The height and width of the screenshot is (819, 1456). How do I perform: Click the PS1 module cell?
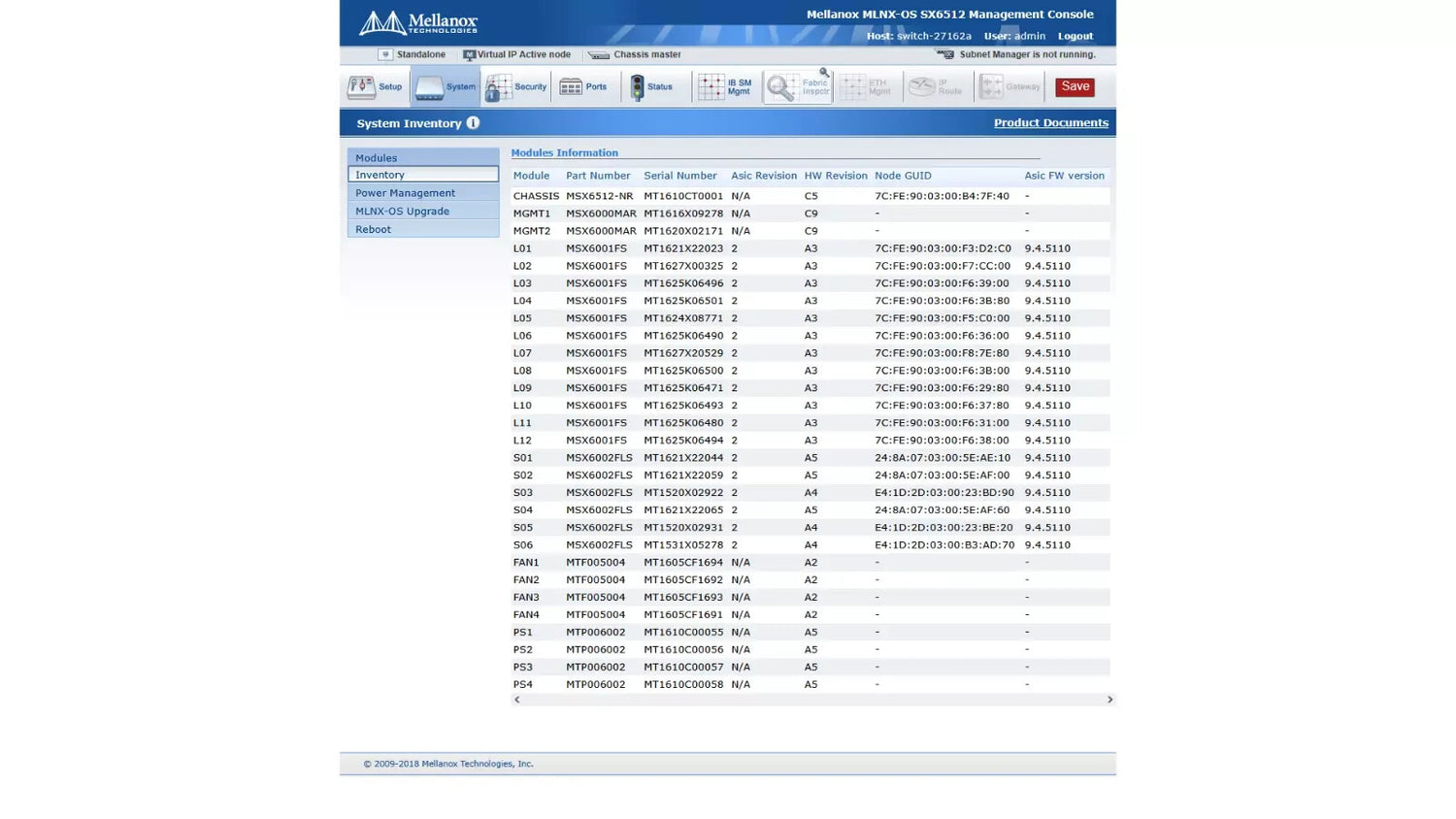(523, 633)
